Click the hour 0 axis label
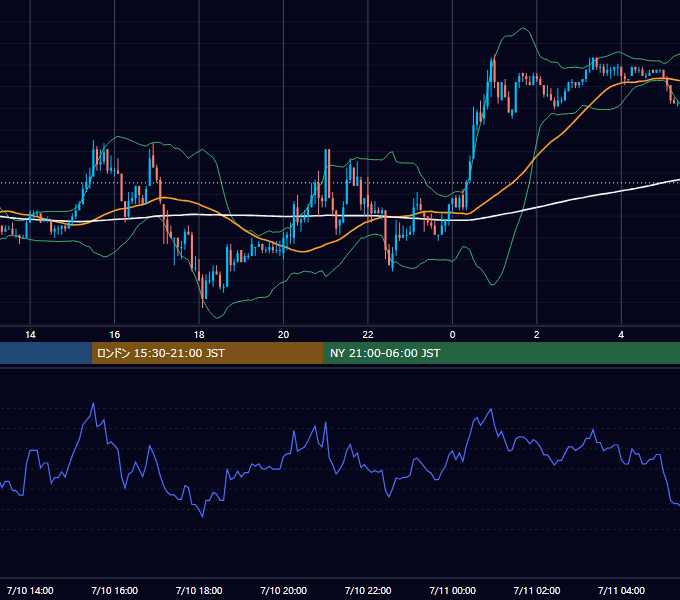 click(x=452, y=335)
